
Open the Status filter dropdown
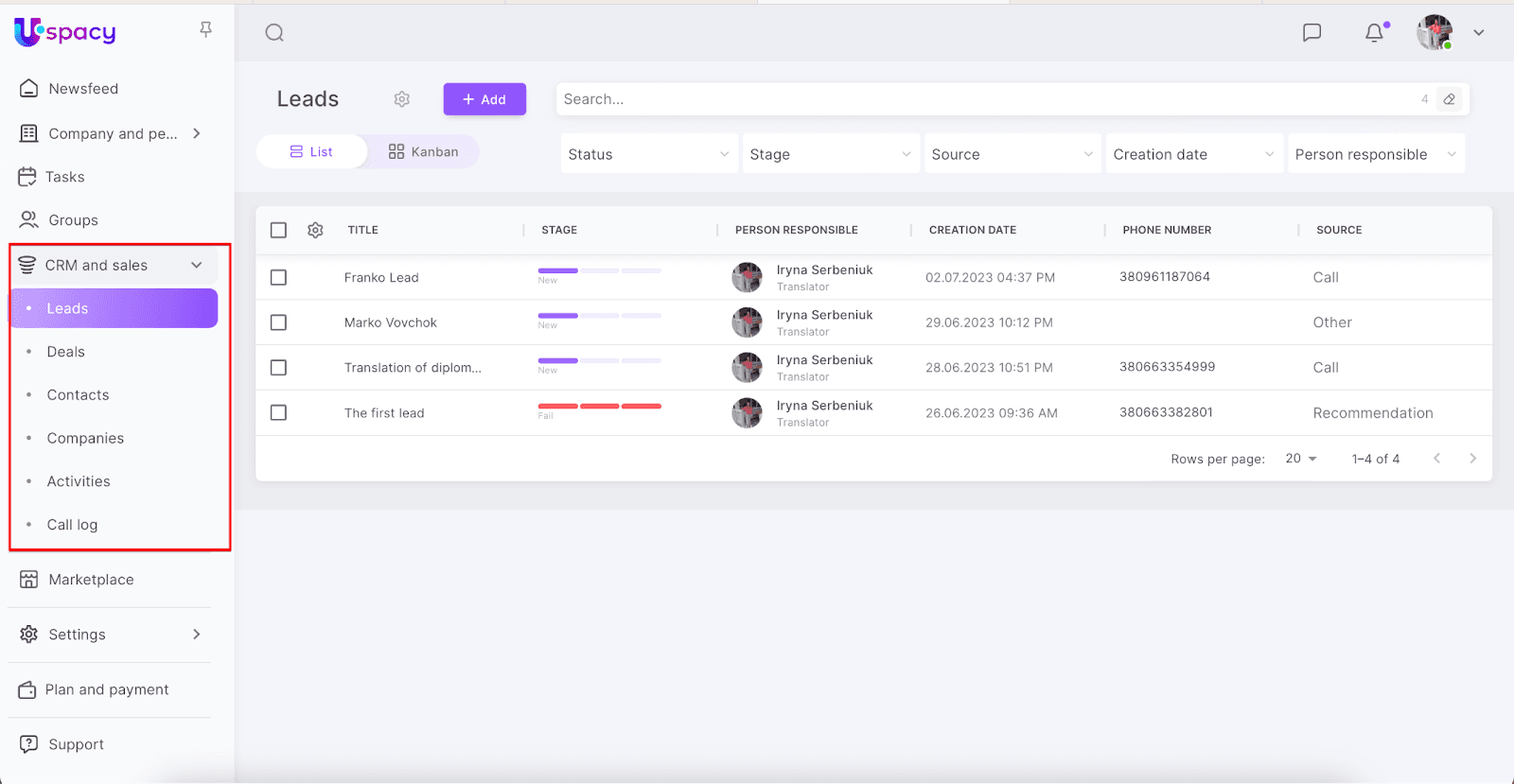click(648, 154)
